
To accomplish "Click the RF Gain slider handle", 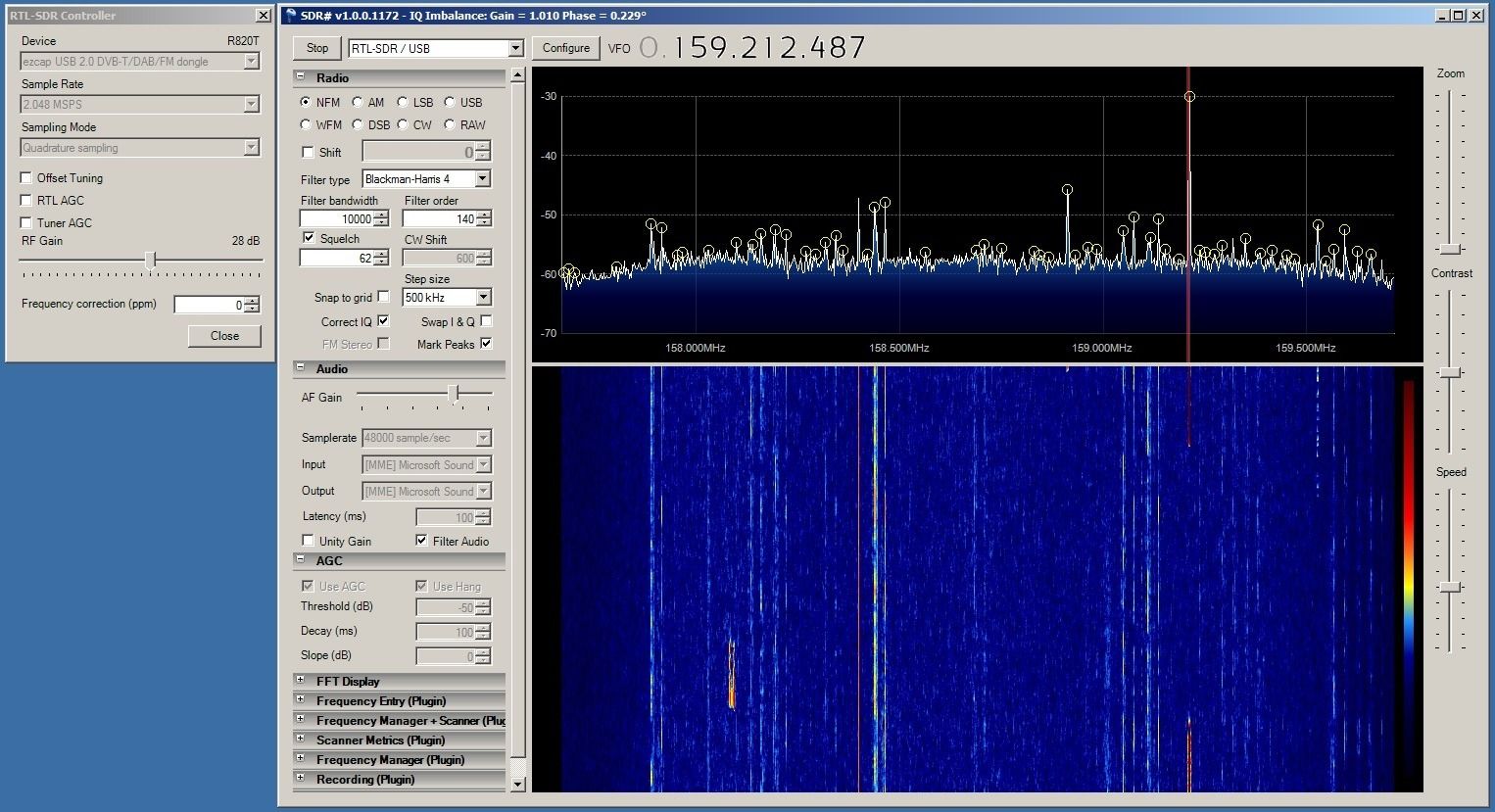I will click(x=151, y=260).
